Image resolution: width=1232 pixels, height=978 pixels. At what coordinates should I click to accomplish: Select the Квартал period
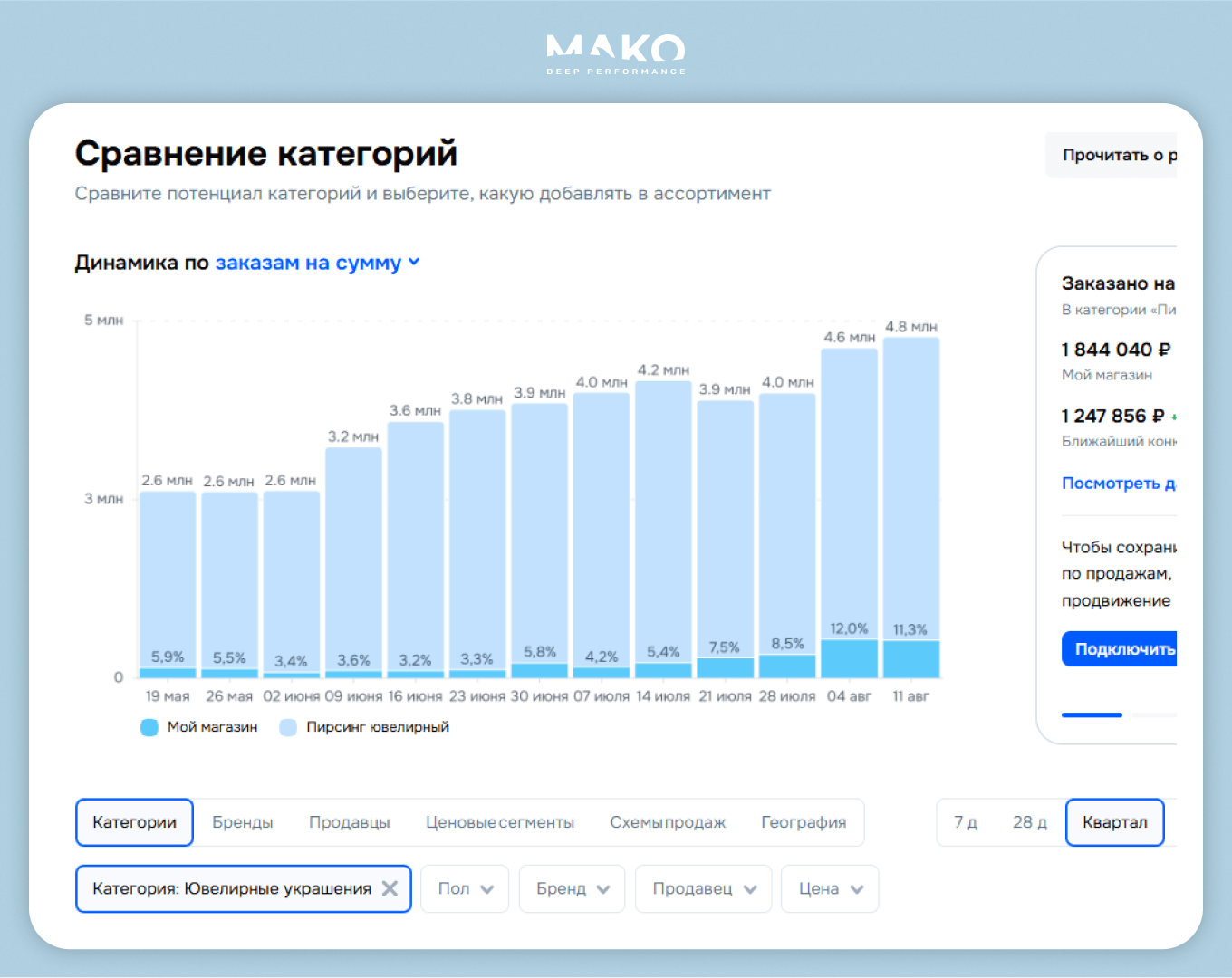(1115, 822)
